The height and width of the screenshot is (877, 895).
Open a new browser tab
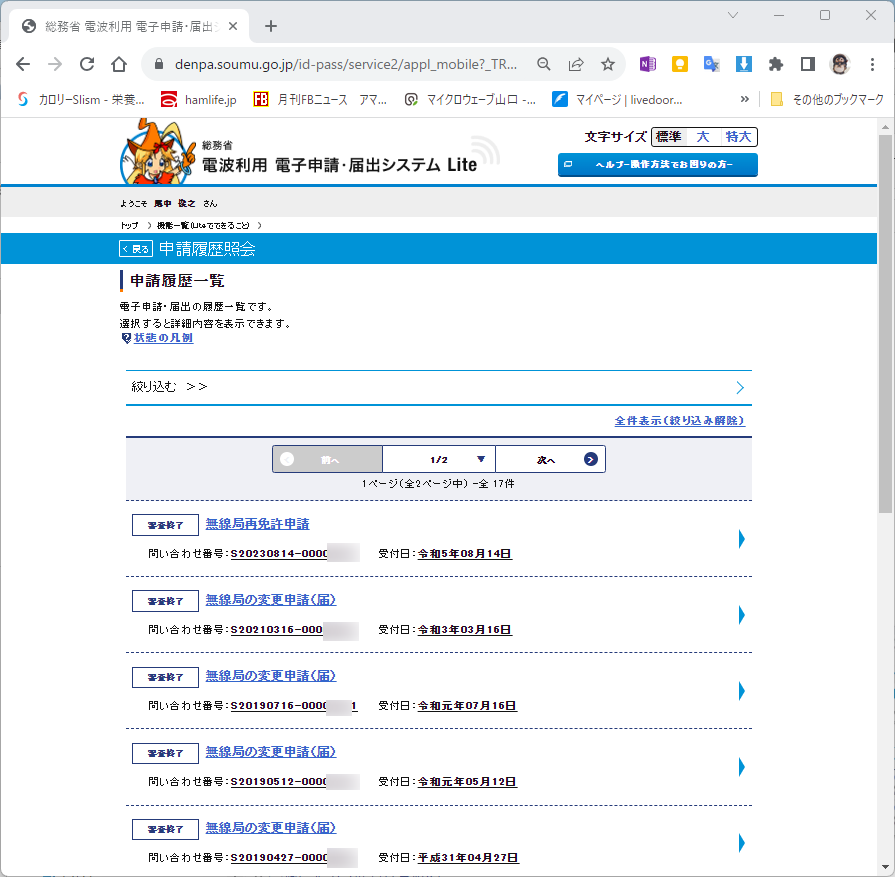pos(271,26)
